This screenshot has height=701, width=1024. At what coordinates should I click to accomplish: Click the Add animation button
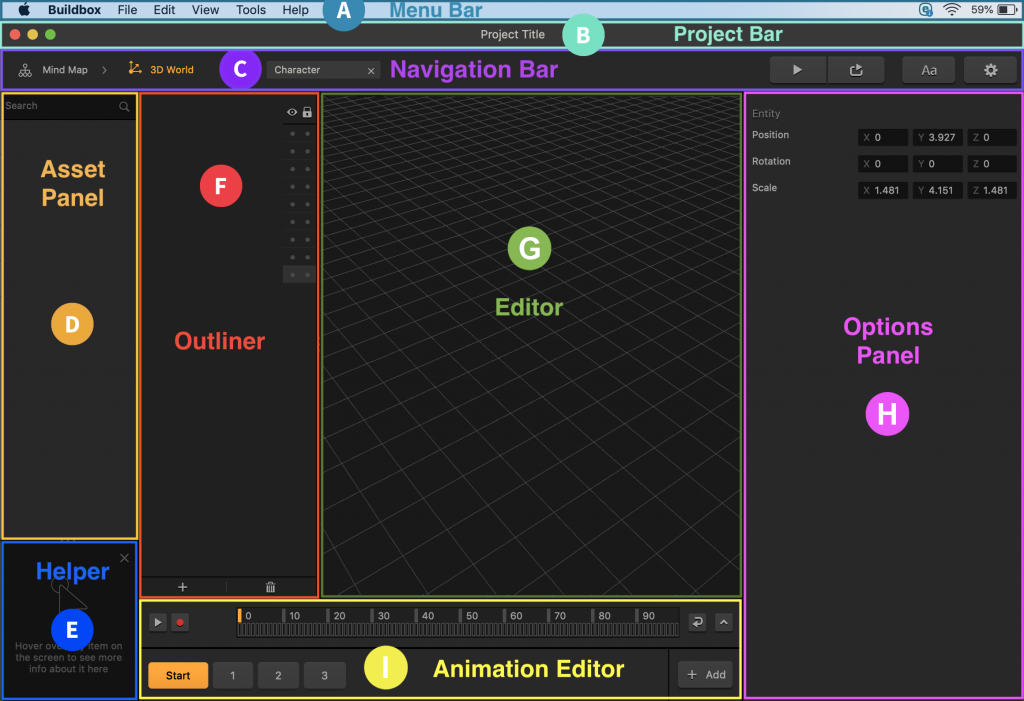(706, 674)
